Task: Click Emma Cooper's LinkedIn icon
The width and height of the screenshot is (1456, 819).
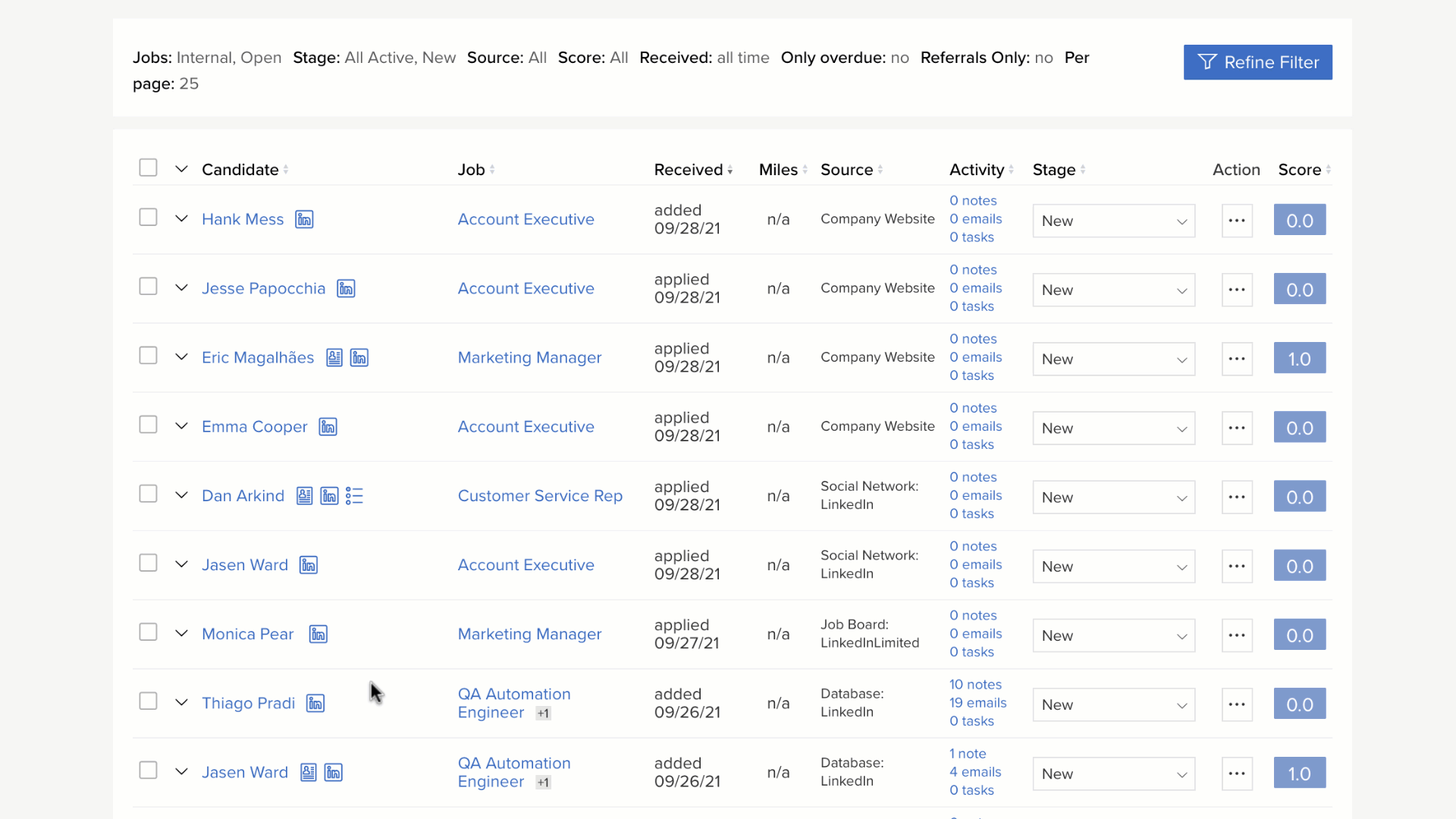Action: point(328,427)
